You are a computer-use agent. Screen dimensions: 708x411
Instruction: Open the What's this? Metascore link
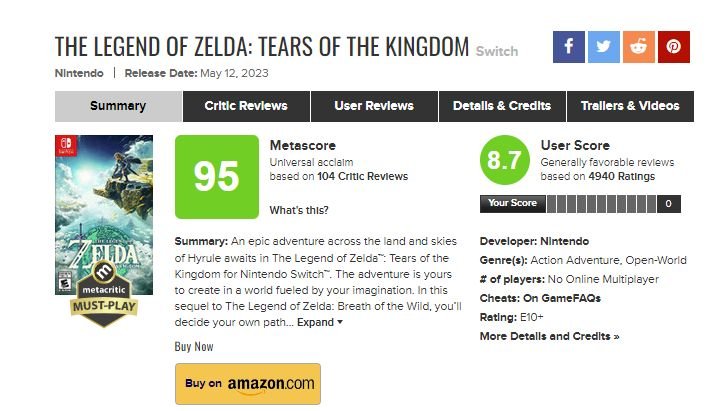299,210
